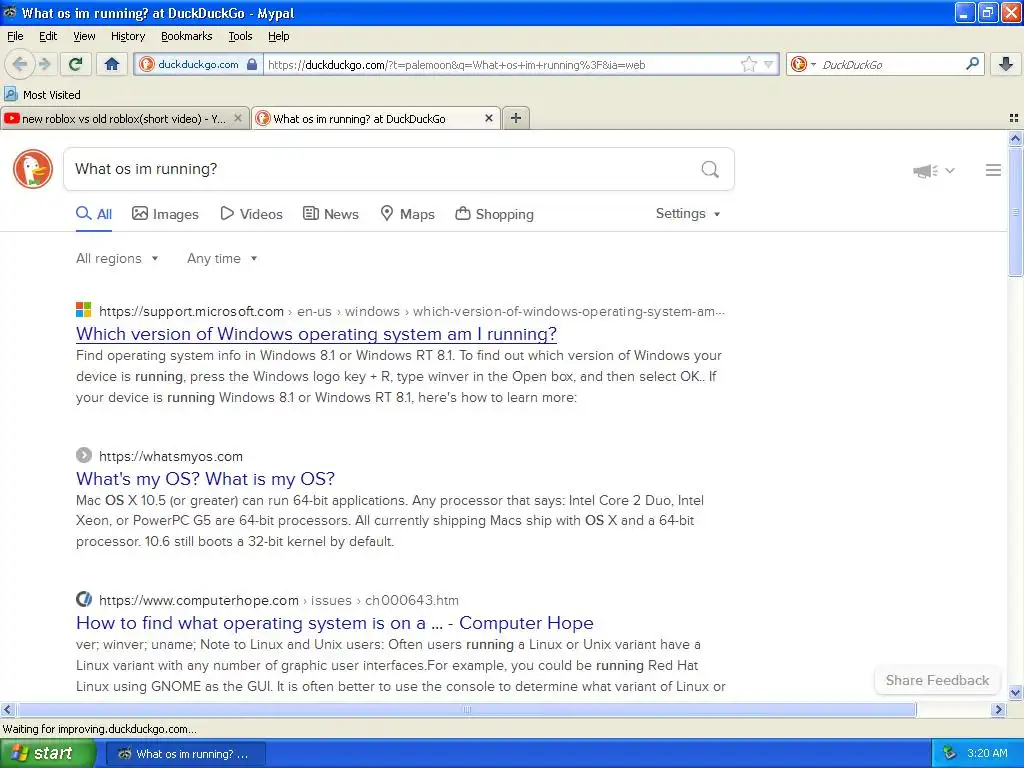Open the browser Home page

tap(112, 64)
